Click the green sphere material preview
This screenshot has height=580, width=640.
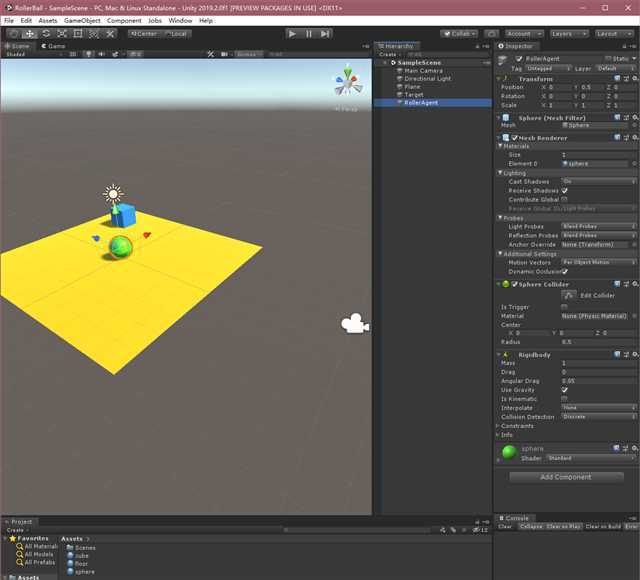[509, 453]
